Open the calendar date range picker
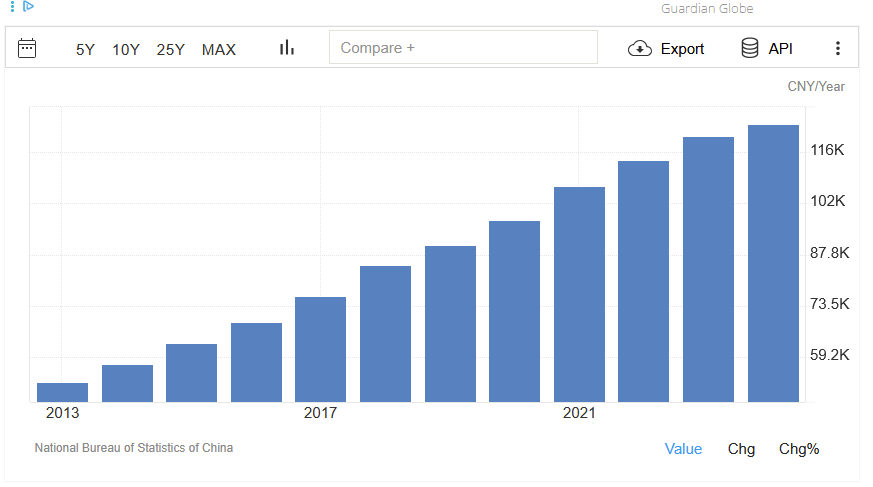This screenshot has width=873, height=487. click(x=27, y=48)
